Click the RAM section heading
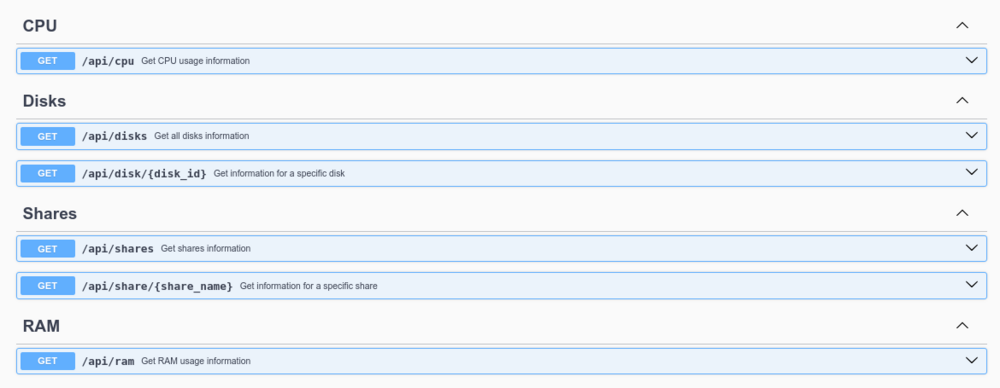 41,326
